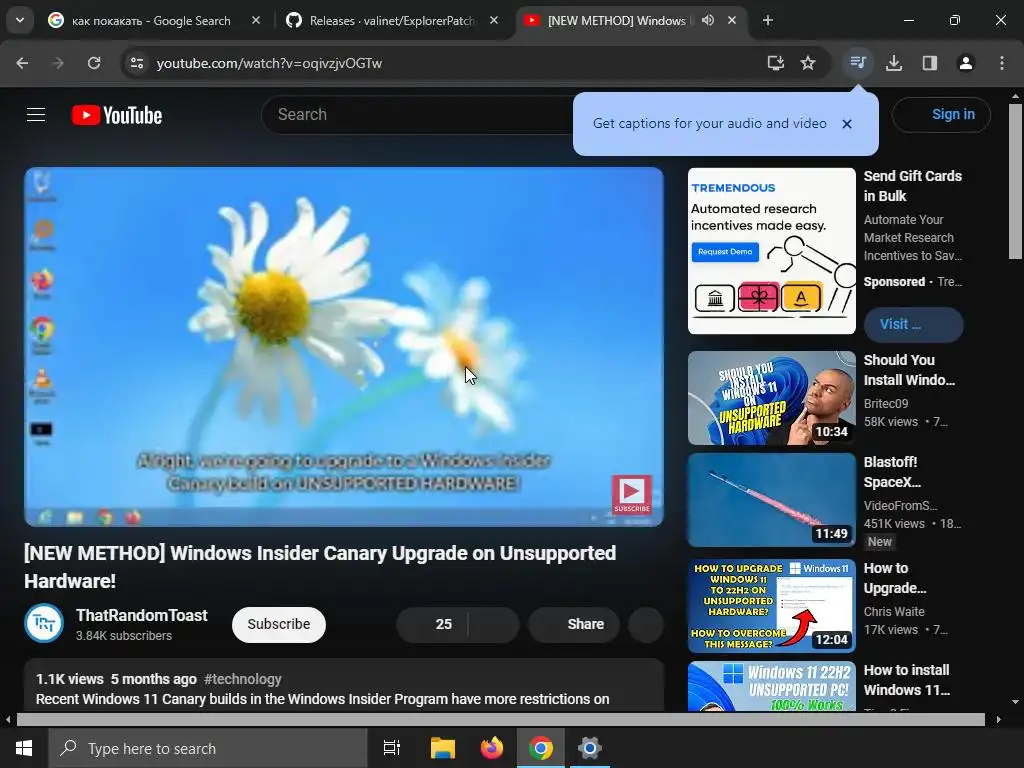Launch Firefox from the taskbar

click(492, 748)
